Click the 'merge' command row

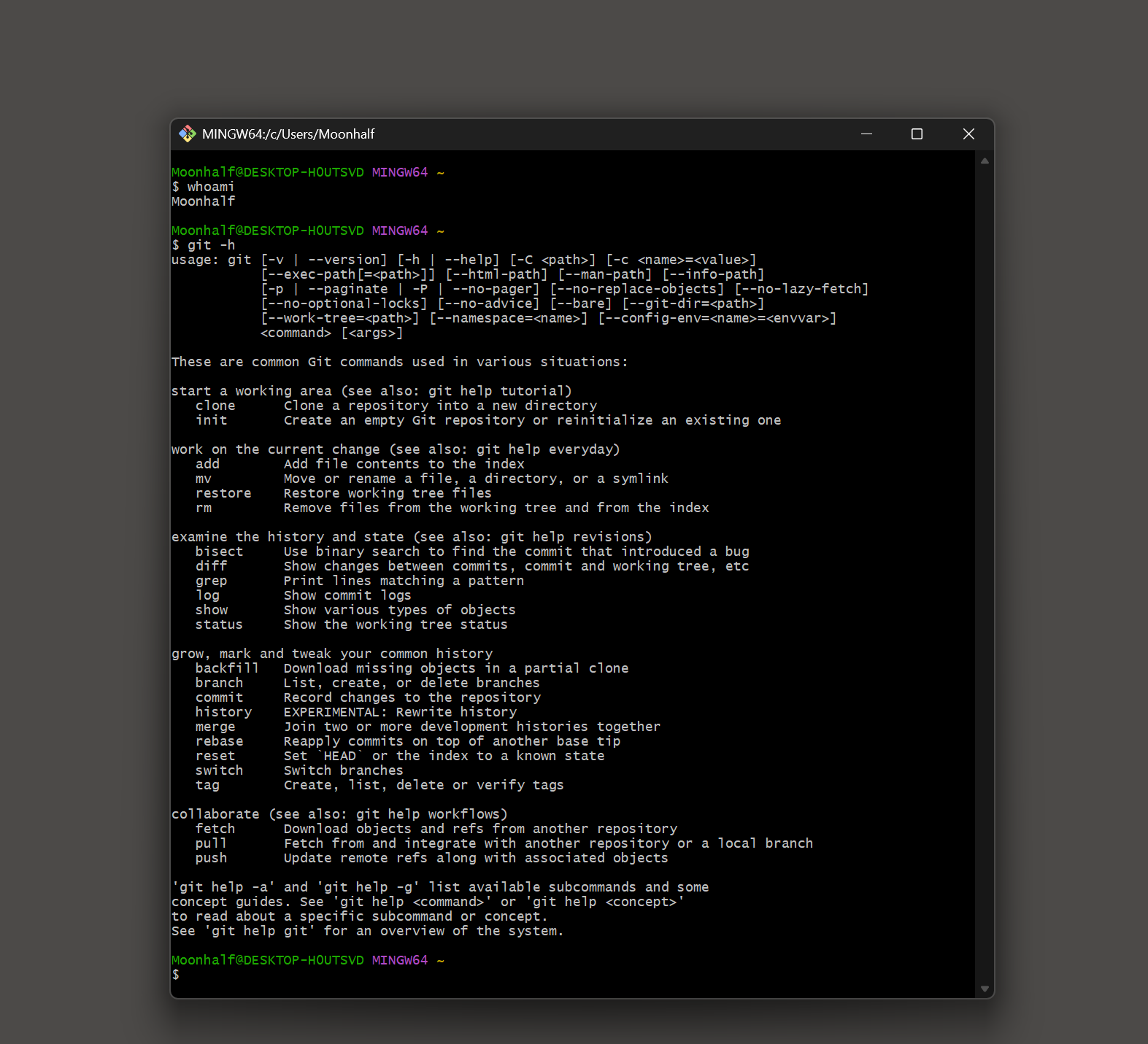428,727
